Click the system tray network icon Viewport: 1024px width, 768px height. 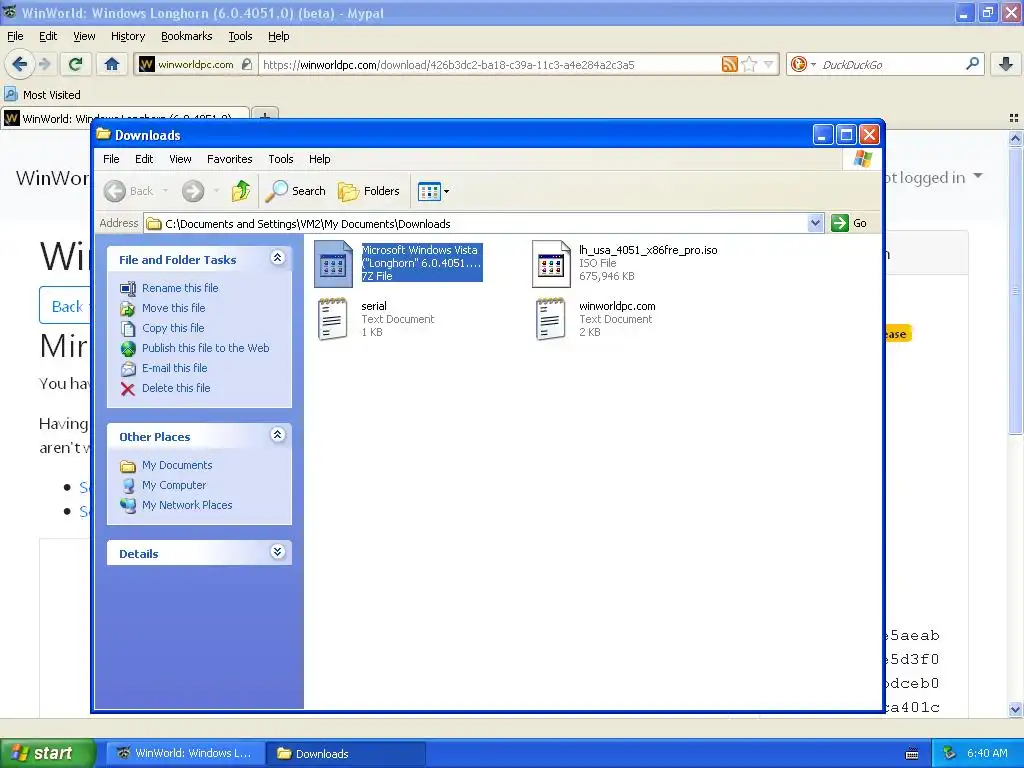950,753
